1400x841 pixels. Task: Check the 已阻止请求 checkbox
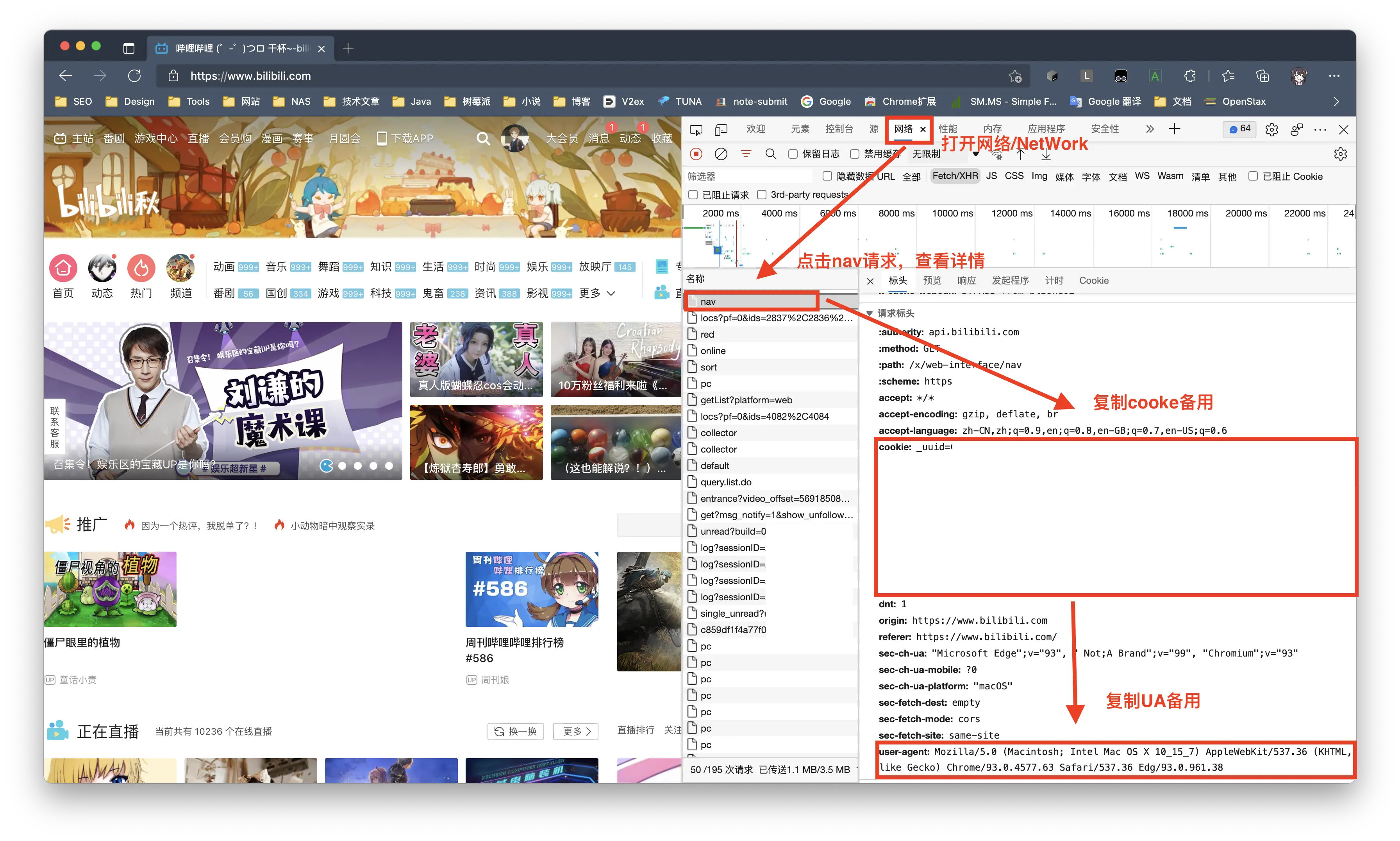coord(693,194)
